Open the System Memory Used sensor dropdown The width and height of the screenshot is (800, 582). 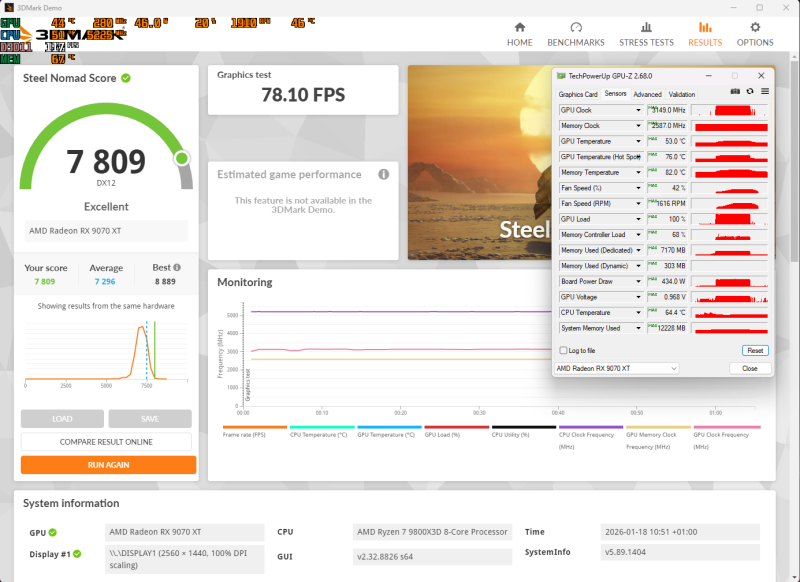coord(638,328)
